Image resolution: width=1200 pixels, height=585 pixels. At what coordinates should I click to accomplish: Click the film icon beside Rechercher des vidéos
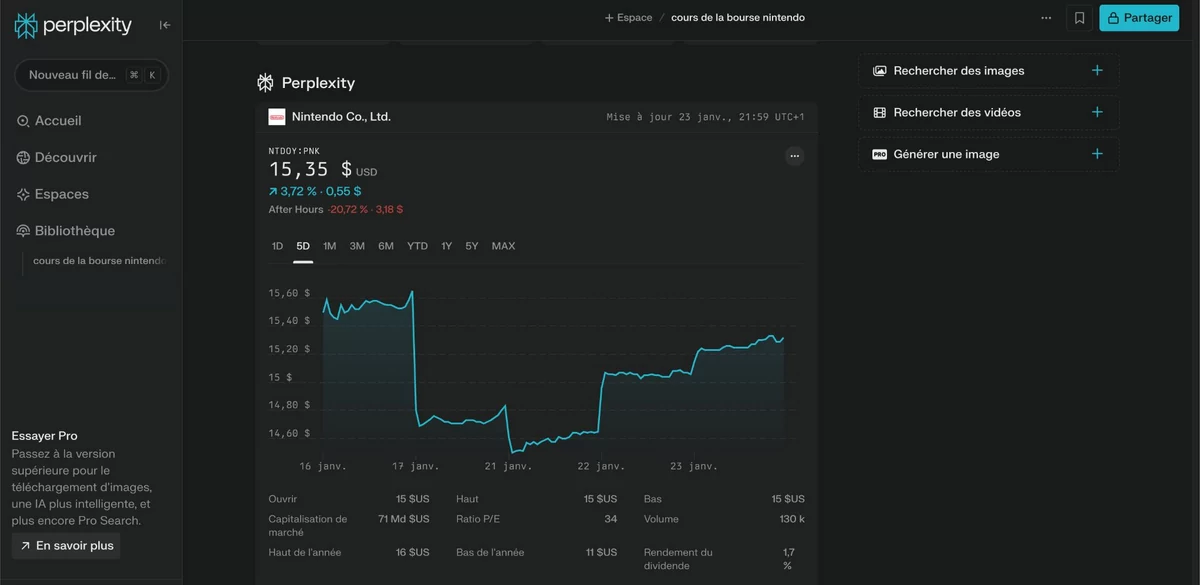[x=880, y=113]
